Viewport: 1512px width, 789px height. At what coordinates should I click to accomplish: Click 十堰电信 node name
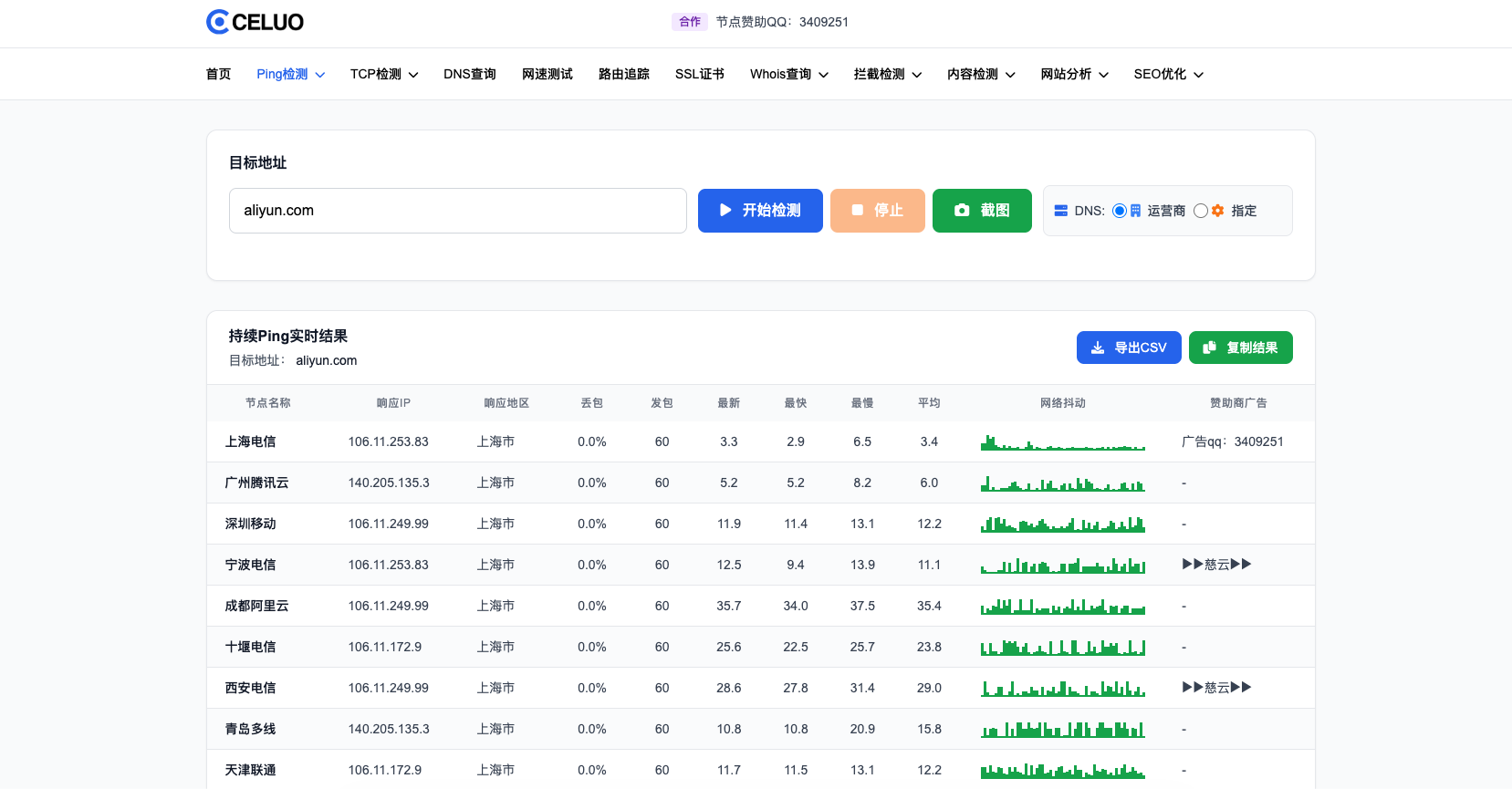coord(251,647)
